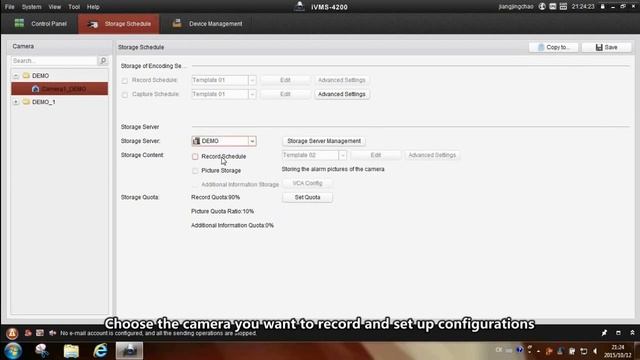
Task: Open the Tool menu
Action: (74, 7)
